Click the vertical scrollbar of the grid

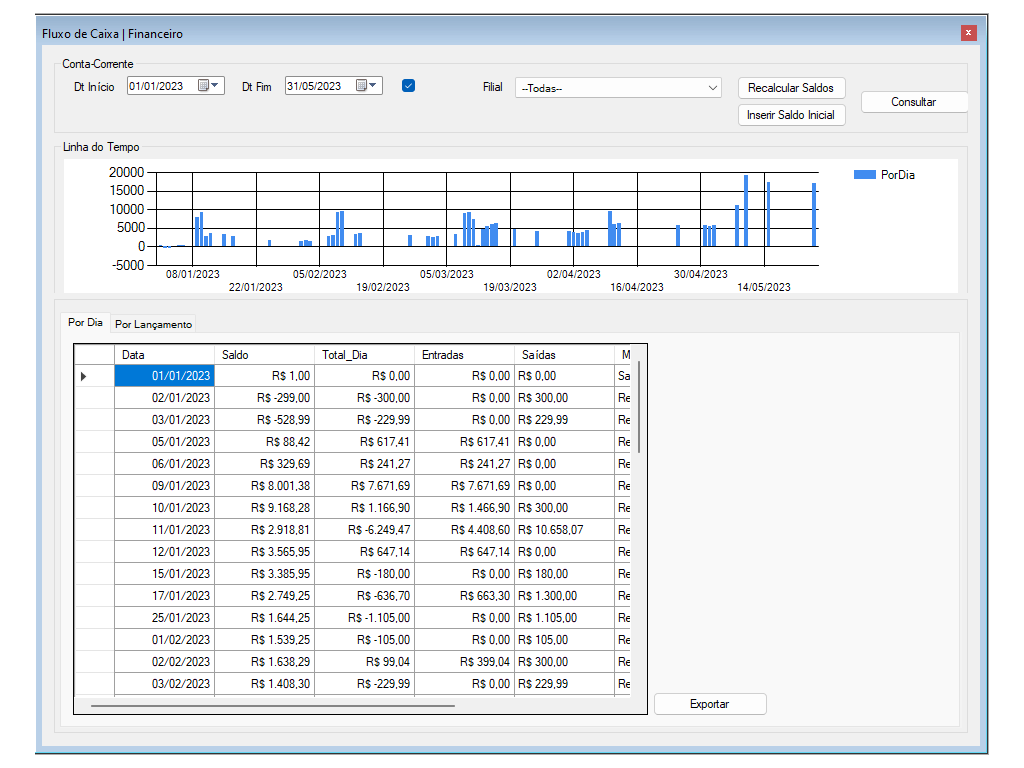(638, 408)
